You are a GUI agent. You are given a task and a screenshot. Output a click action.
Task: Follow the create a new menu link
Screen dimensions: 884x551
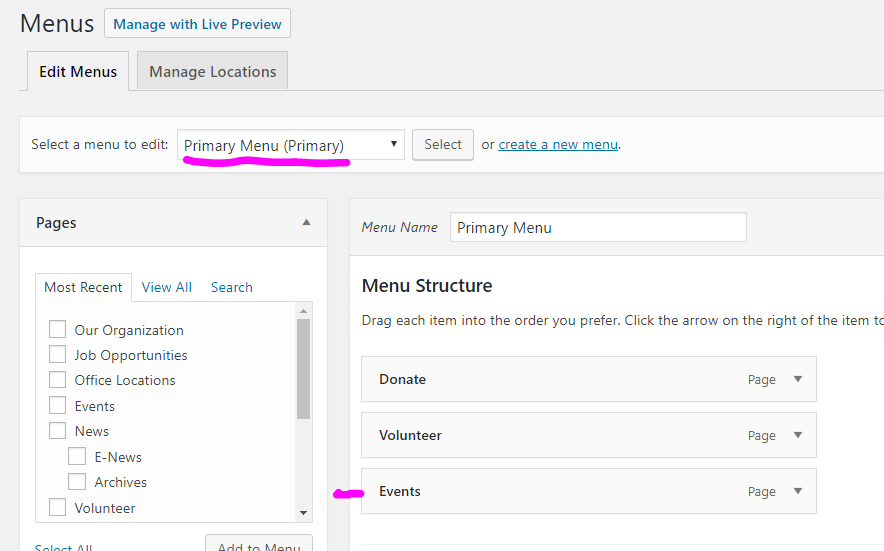click(558, 144)
